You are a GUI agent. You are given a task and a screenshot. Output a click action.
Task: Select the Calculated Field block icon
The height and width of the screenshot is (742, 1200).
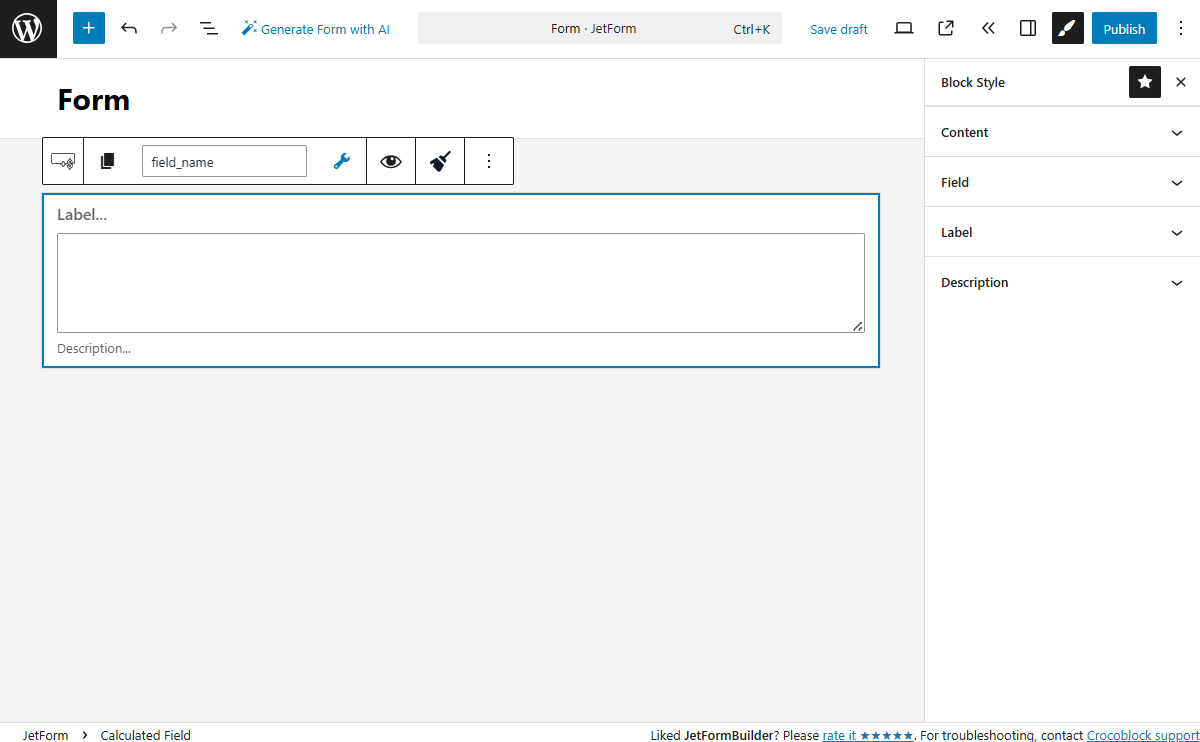coord(62,161)
